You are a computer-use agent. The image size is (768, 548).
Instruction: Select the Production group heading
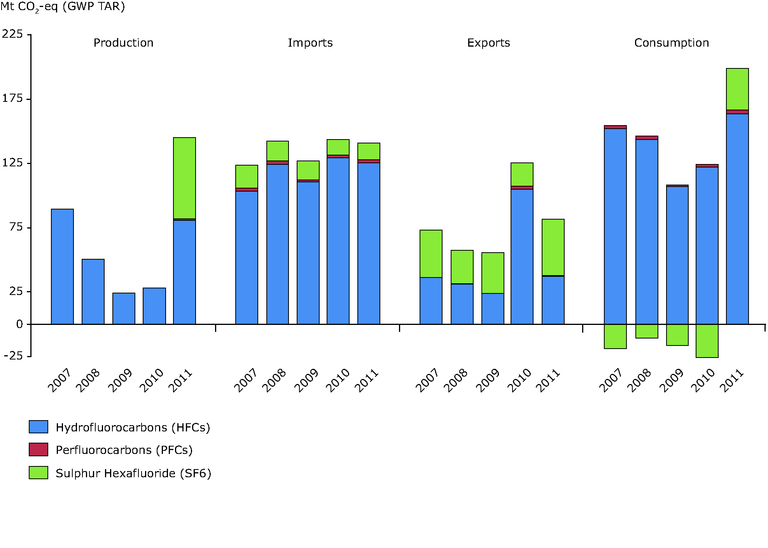pos(123,43)
